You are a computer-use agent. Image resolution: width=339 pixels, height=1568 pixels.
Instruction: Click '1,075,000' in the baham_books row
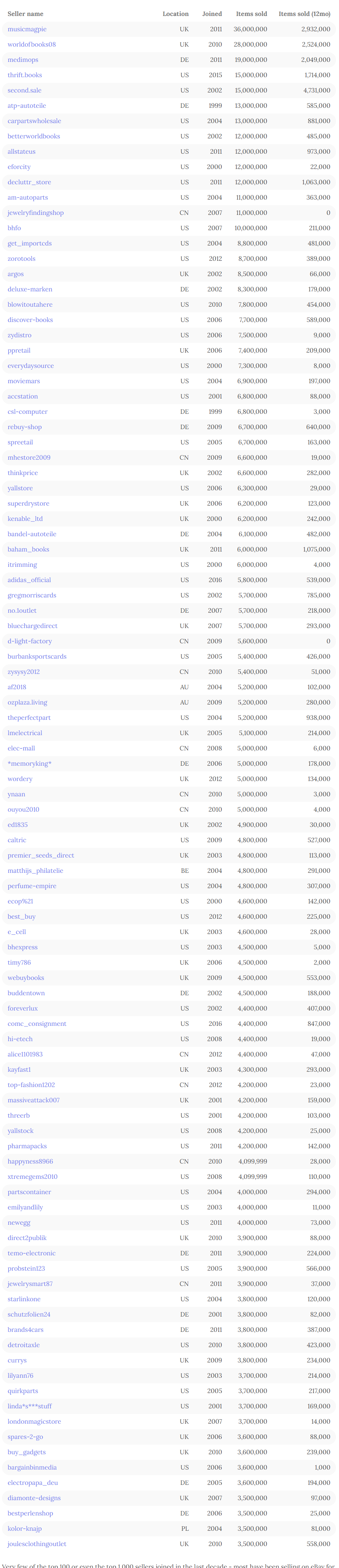pos(316,549)
